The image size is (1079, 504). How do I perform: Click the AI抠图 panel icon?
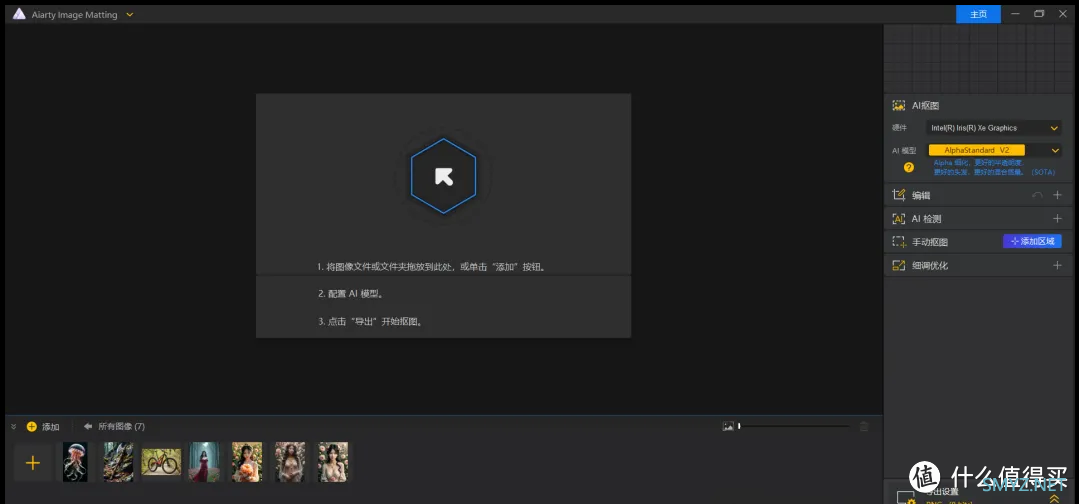898,105
